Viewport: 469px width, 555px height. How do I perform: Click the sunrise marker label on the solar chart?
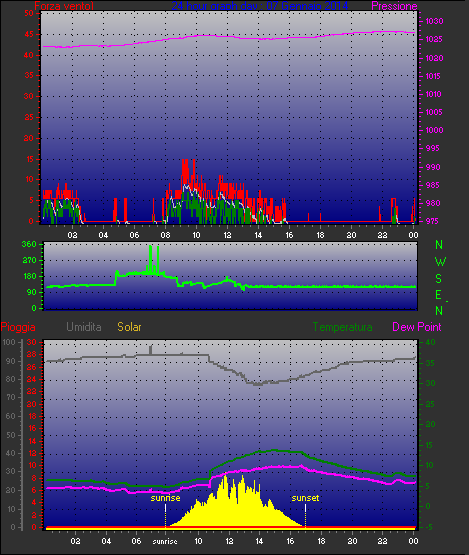(x=165, y=498)
